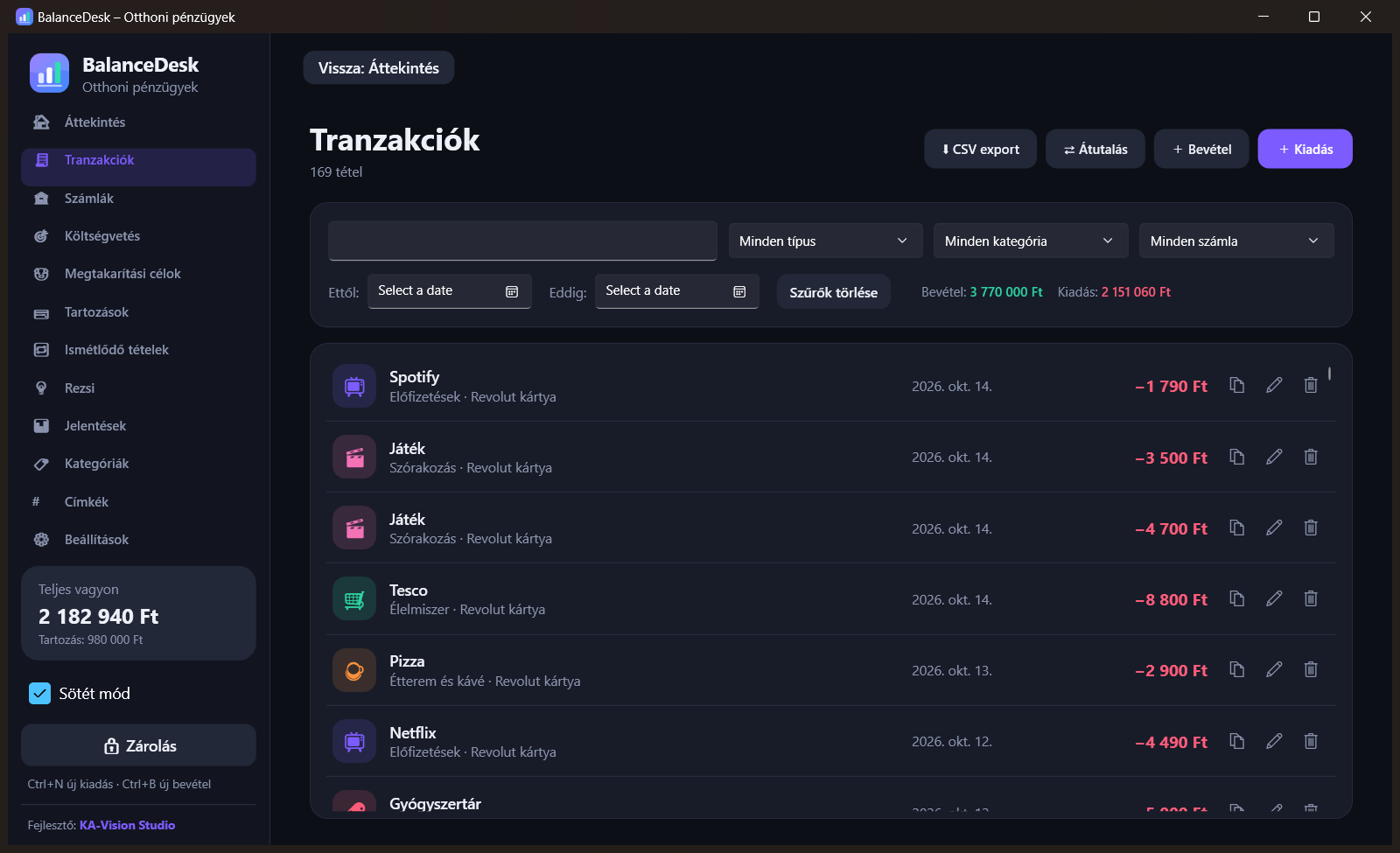Screen dimensions: 1400x853
Task: Open Beállítások settings page
Action: click(138, 540)
